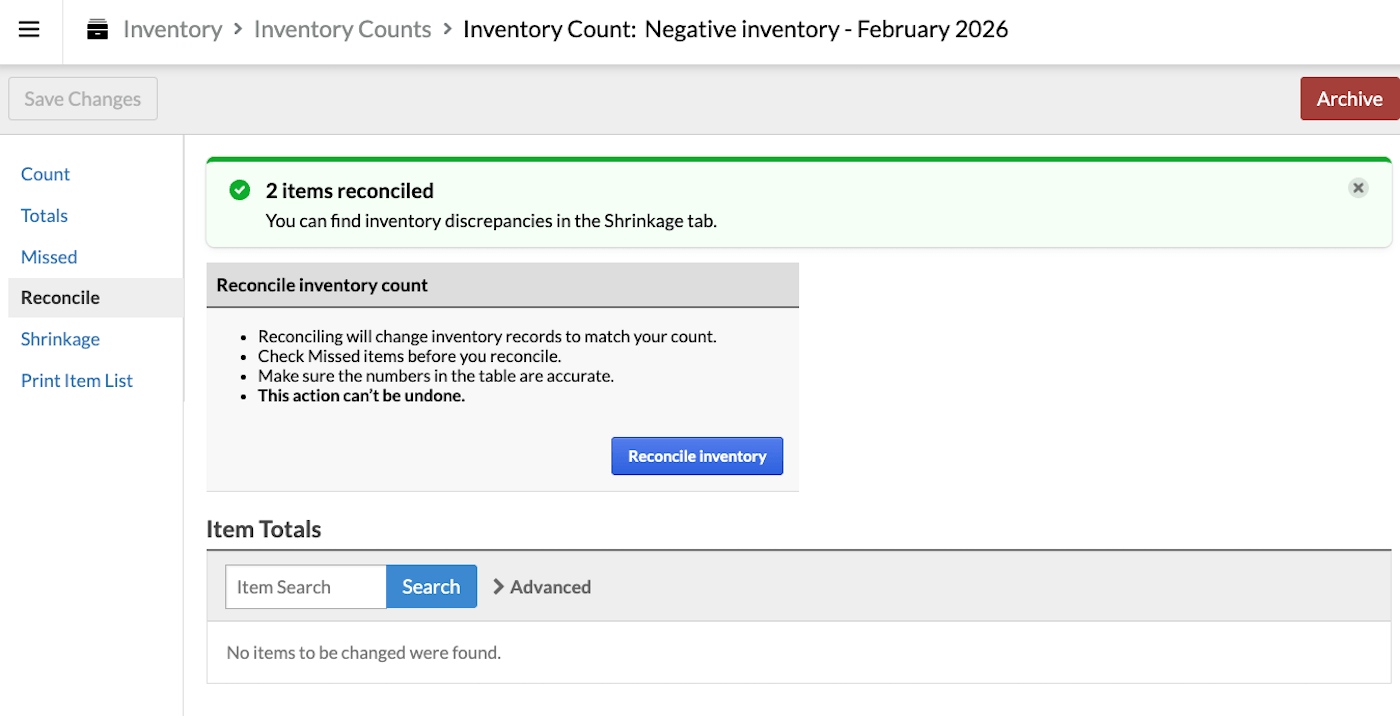The height and width of the screenshot is (716, 1400).
Task: Focus the Item Search field
Action: (x=306, y=587)
